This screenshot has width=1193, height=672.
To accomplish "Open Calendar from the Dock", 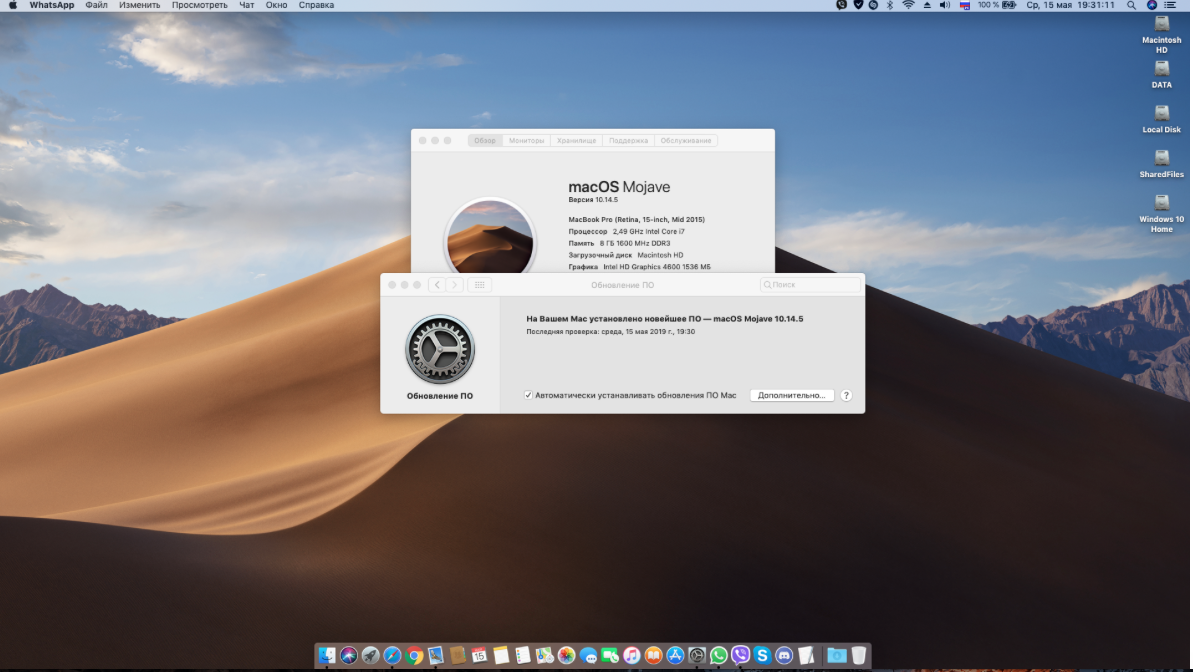I will pyautogui.click(x=477, y=657).
